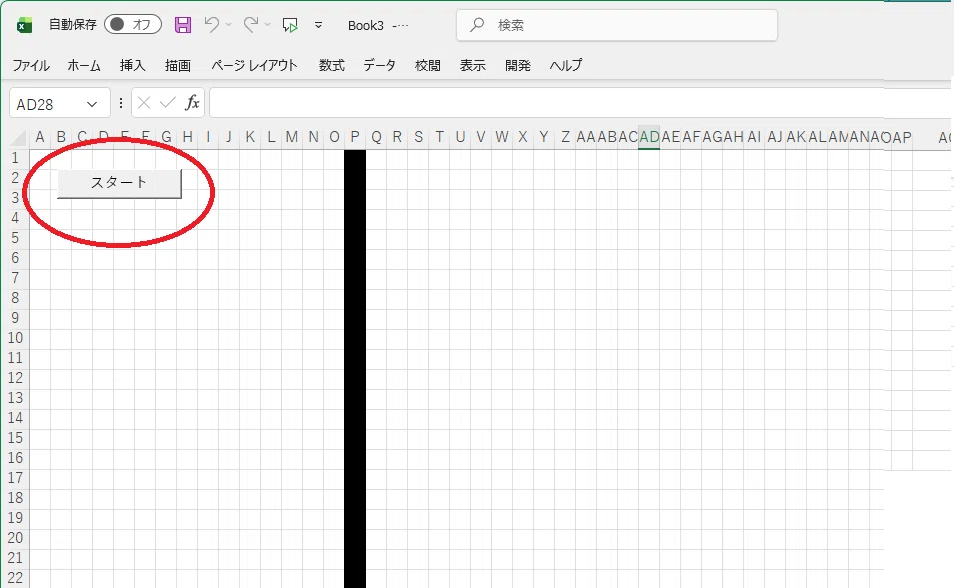954x588 pixels.
Task: Open the Customize Quick Access Toolbar dropdown
Action: tap(318, 25)
